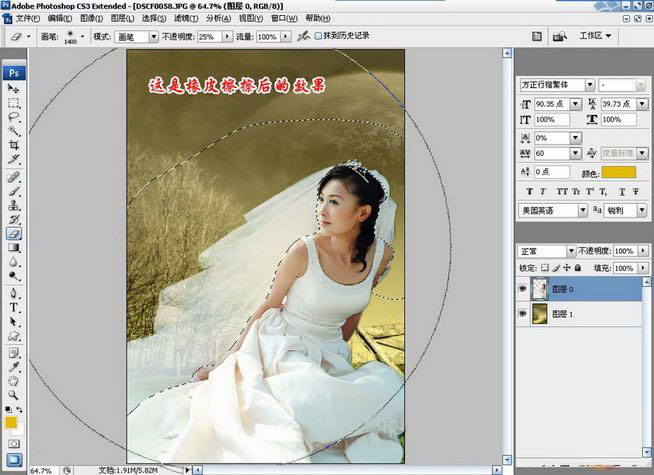The height and width of the screenshot is (475, 654).
Task: Toggle visibility of layer 图层 1
Action: 524,313
